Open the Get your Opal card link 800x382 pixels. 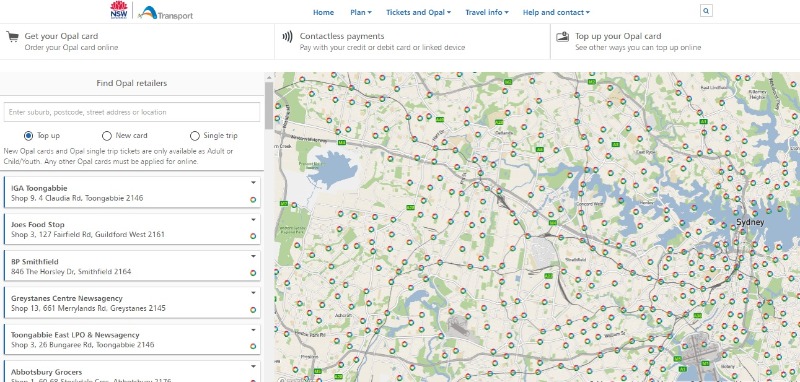61,36
